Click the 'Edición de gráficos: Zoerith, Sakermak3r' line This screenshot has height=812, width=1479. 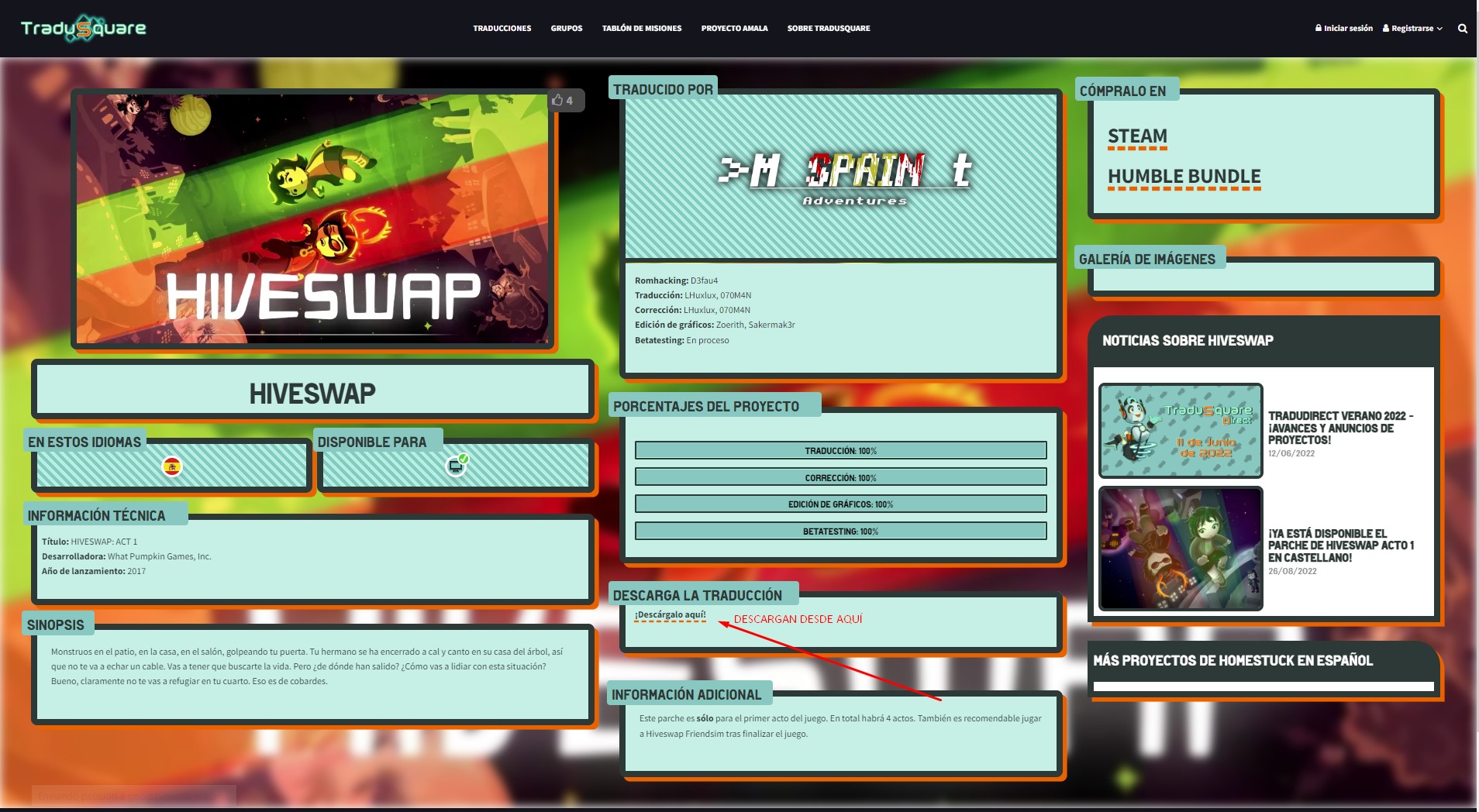tap(715, 325)
